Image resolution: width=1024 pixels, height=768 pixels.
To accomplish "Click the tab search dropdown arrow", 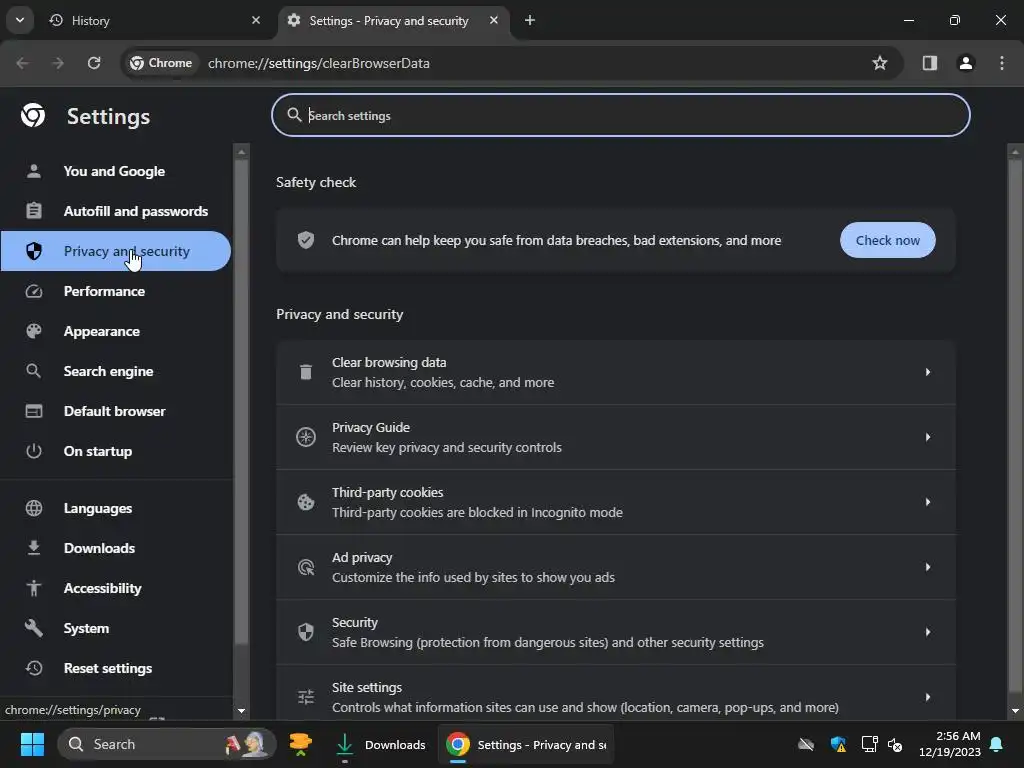I will (20, 20).
